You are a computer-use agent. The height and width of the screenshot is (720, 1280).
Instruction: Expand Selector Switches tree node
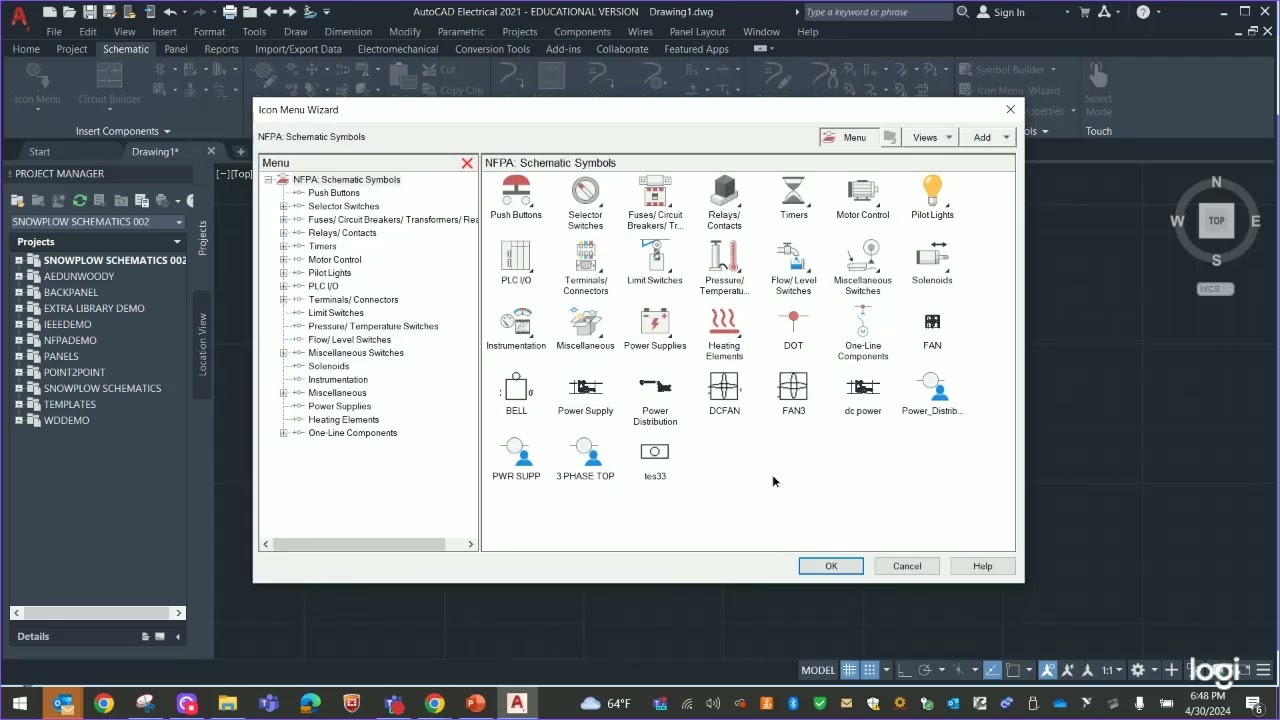[283, 207]
